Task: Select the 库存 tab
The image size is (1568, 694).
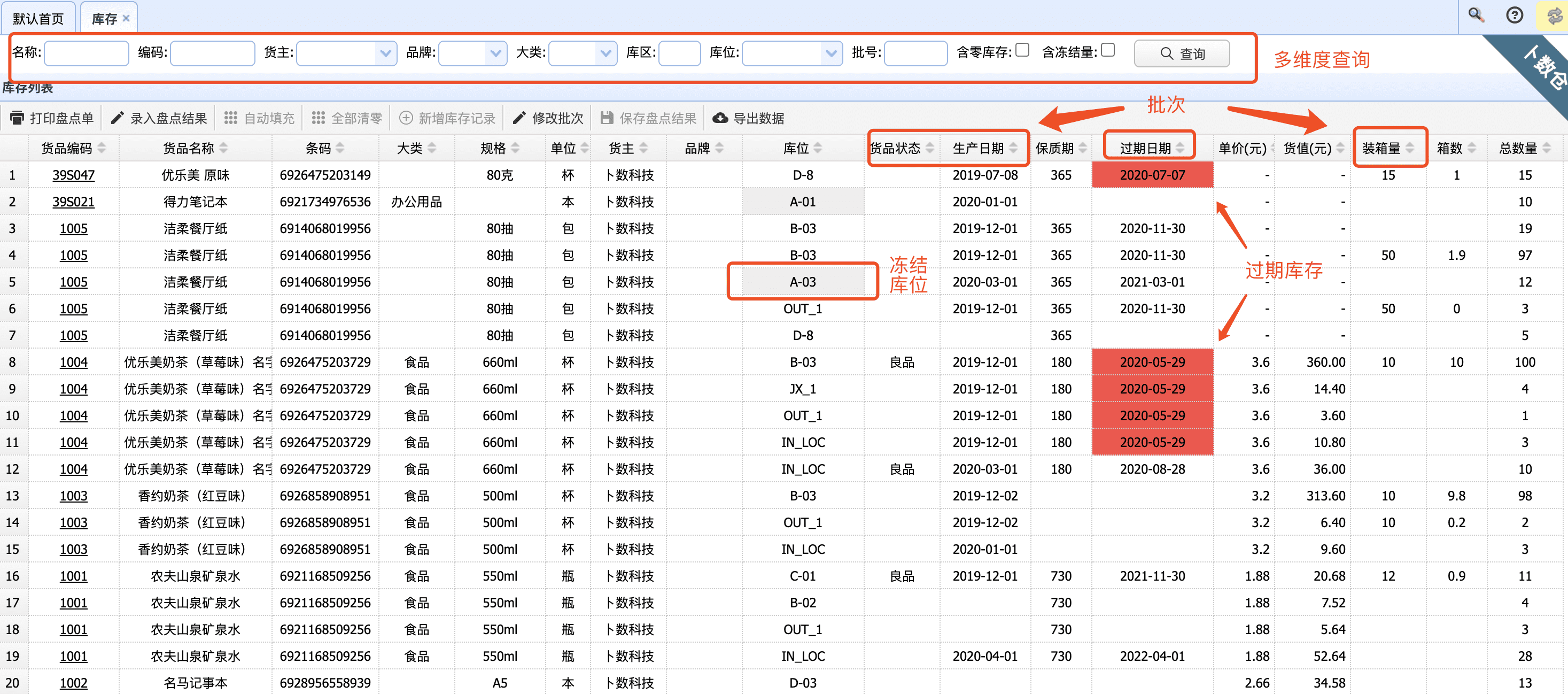Action: point(104,18)
